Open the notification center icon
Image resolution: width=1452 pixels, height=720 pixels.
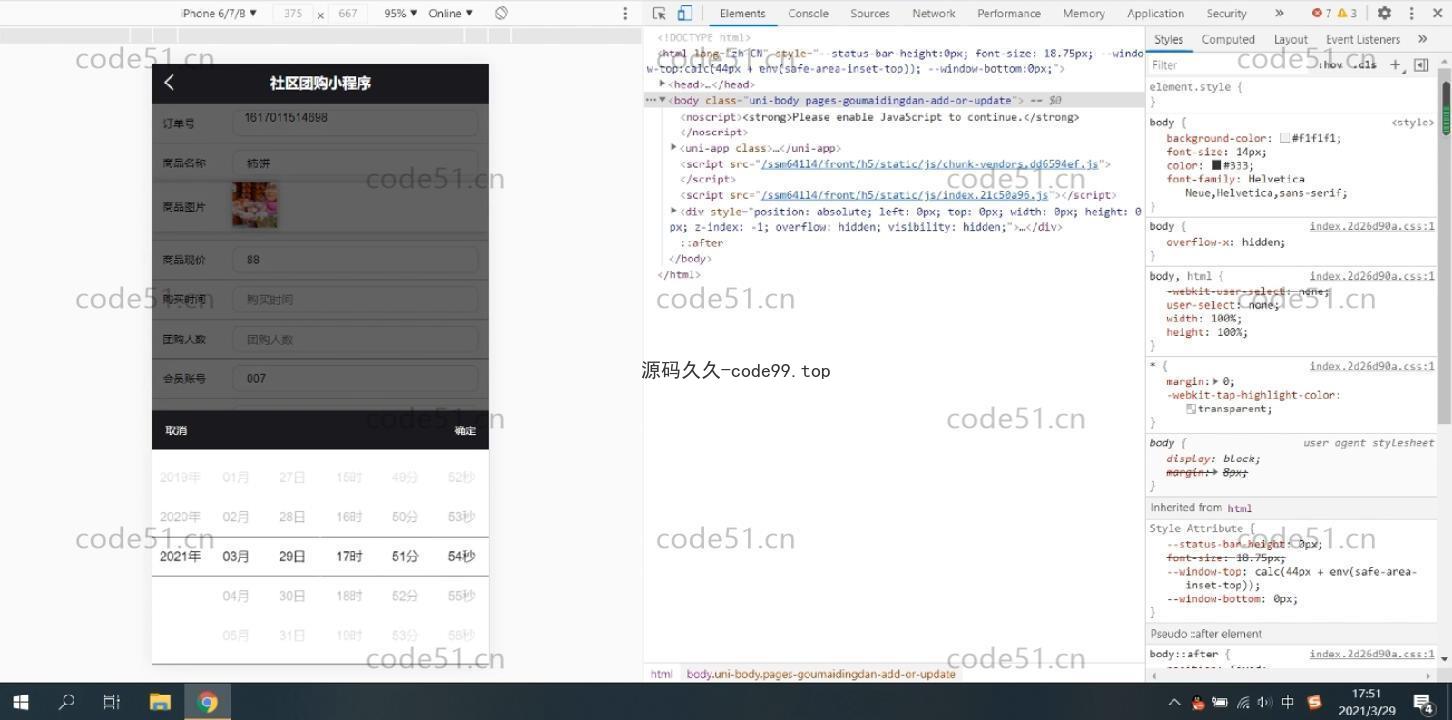1423,702
